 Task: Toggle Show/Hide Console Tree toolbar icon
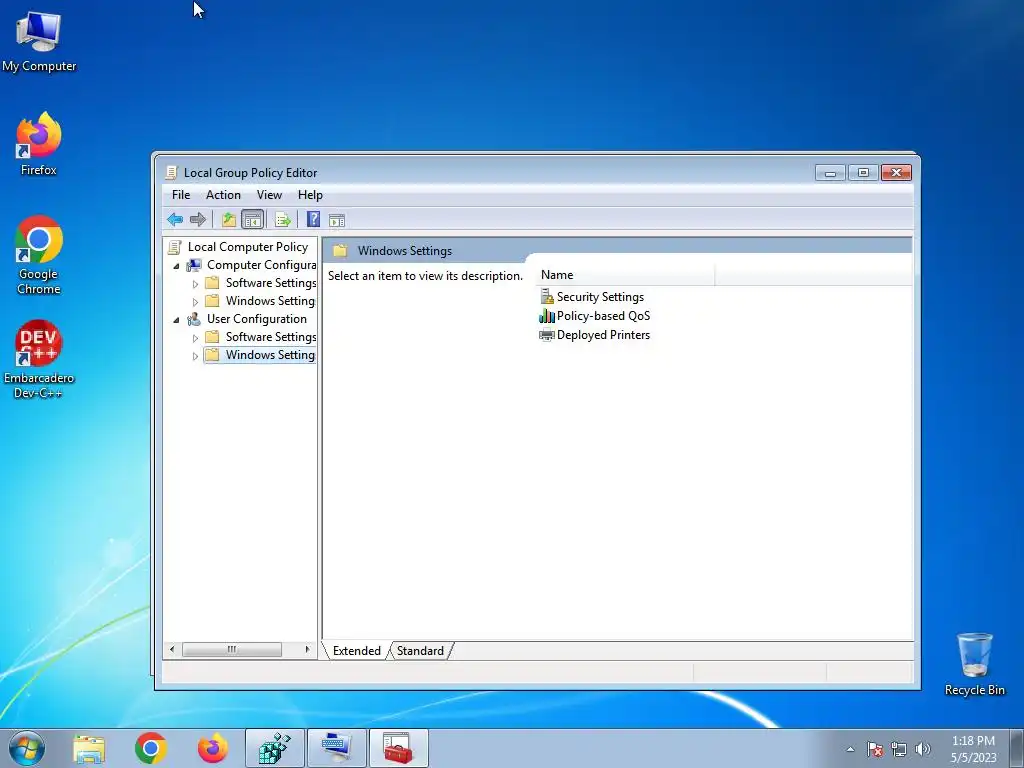pos(252,219)
